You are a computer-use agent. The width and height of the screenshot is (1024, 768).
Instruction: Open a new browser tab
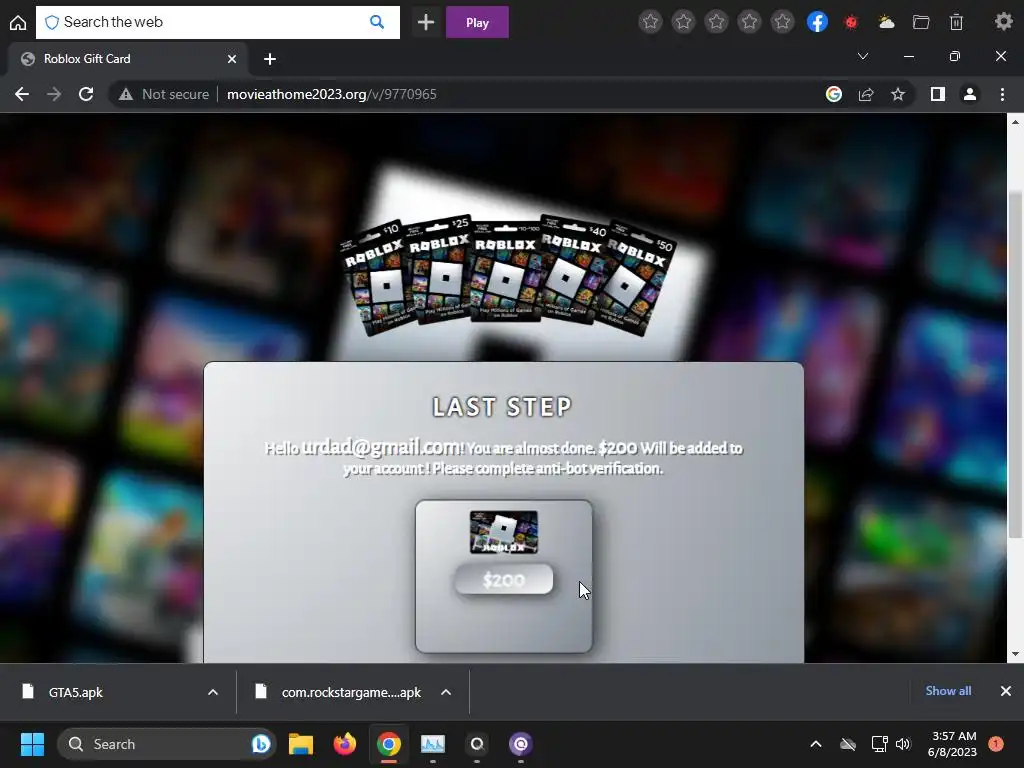(x=270, y=59)
